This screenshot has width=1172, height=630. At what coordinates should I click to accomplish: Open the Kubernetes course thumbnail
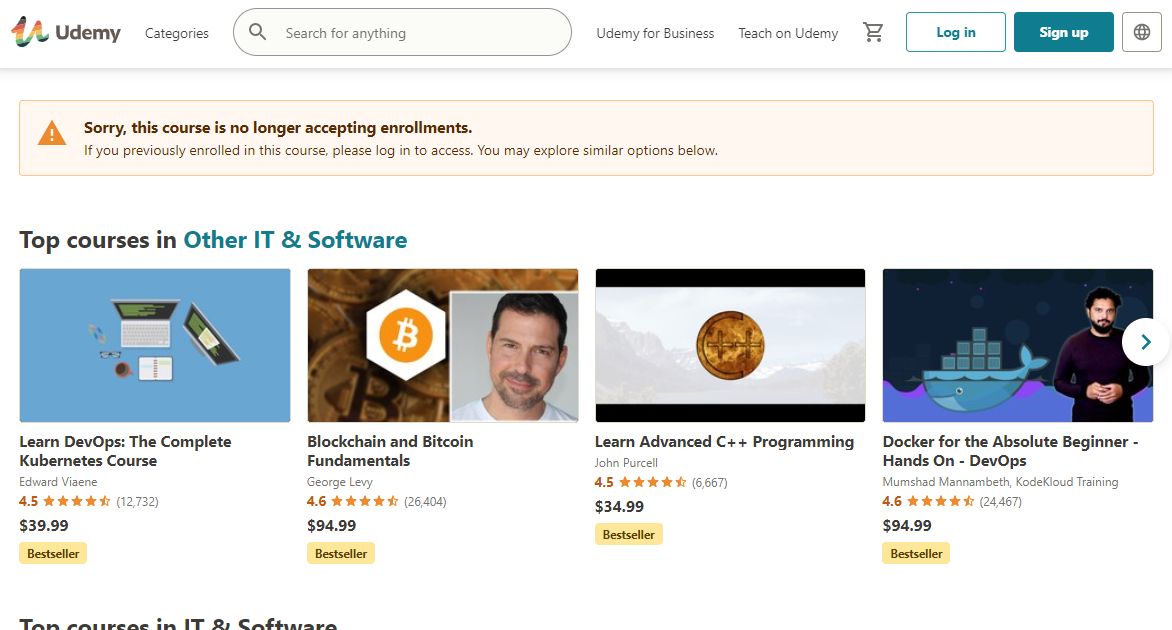[x=155, y=345]
